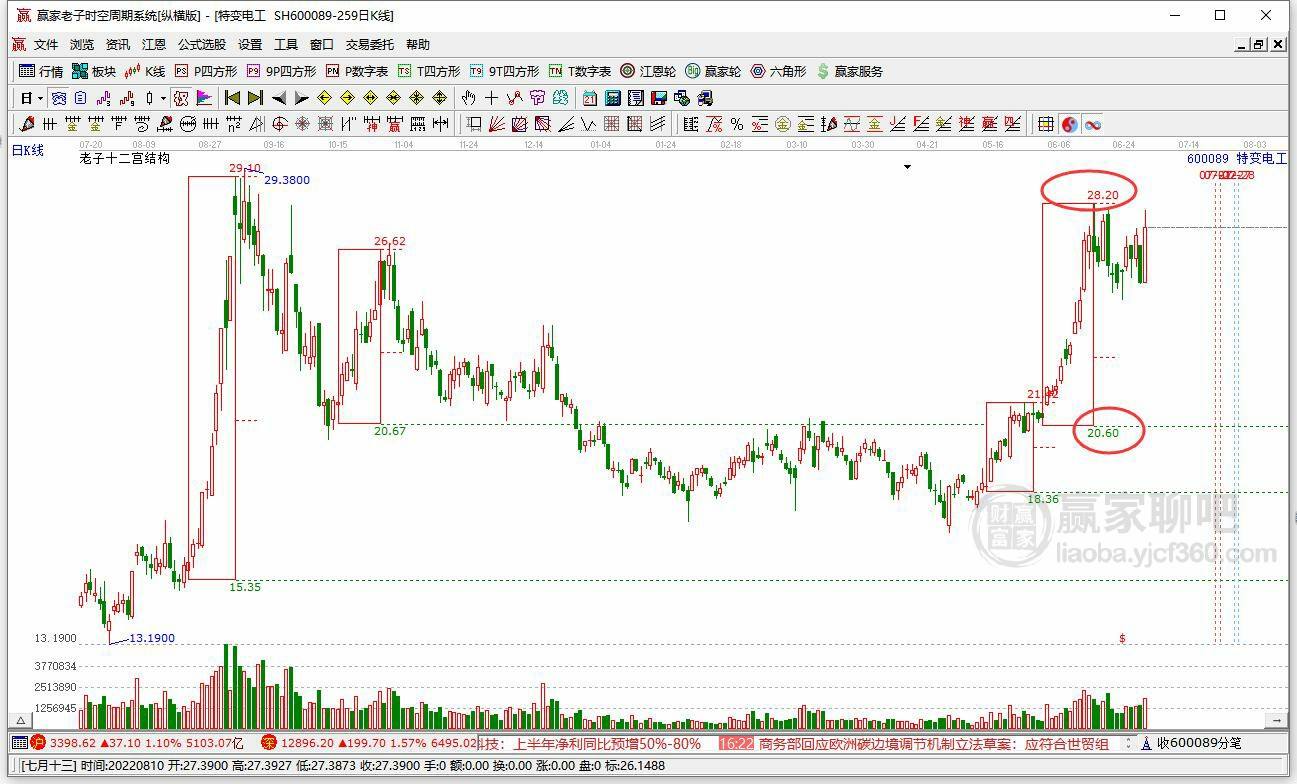The height and width of the screenshot is (784, 1297).
Task: Open the 商务部回应欧洲碳边境 news headline
Action: point(934,743)
